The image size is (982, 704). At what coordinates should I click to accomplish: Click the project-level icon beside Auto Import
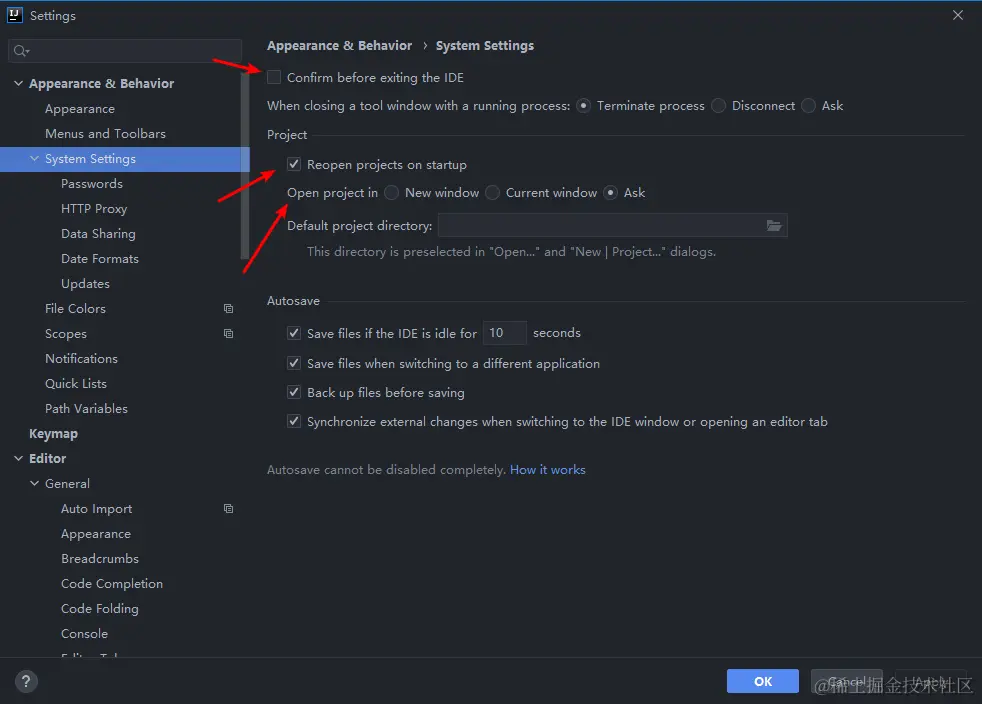(229, 509)
